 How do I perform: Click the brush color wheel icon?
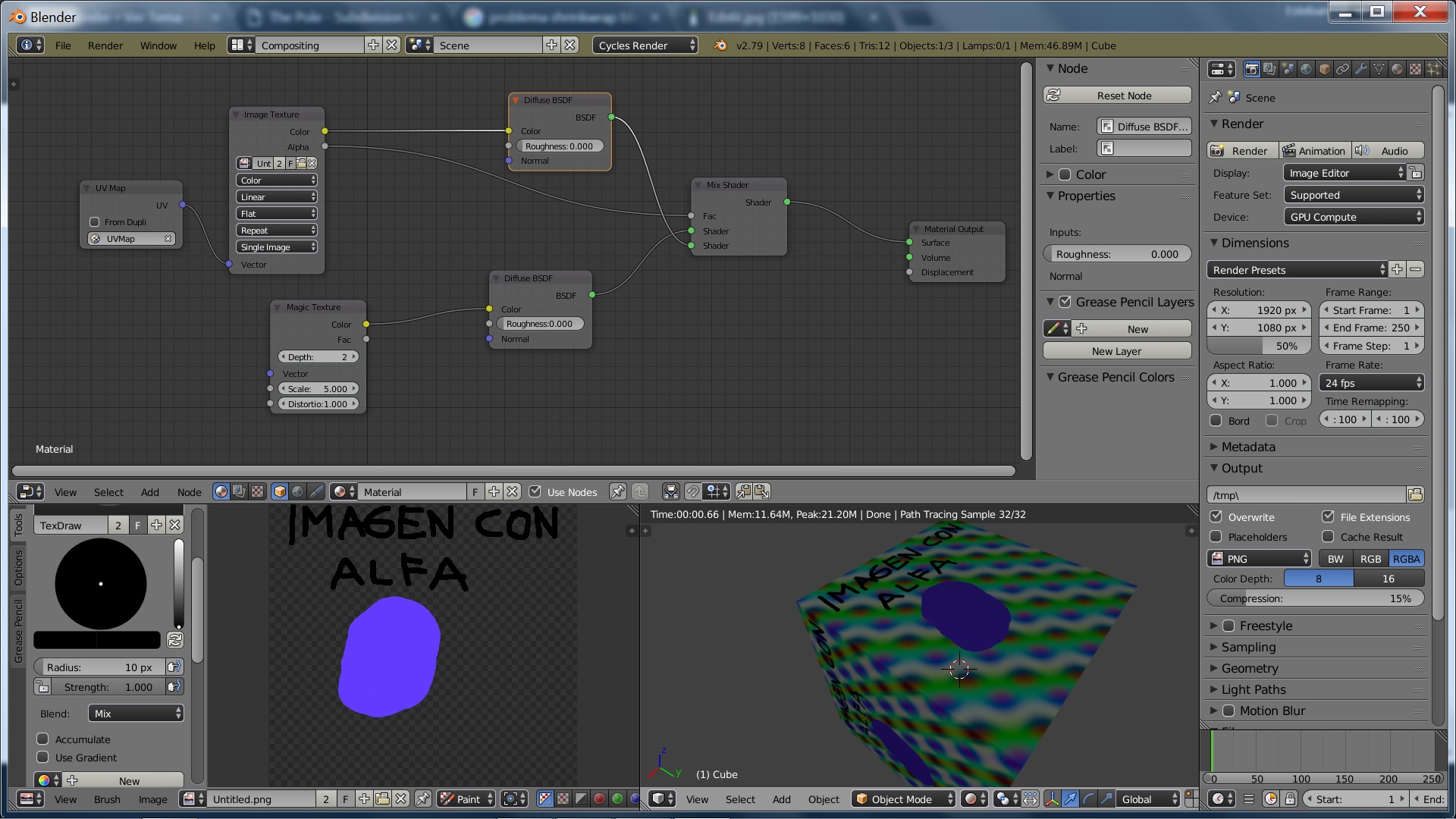[x=44, y=780]
